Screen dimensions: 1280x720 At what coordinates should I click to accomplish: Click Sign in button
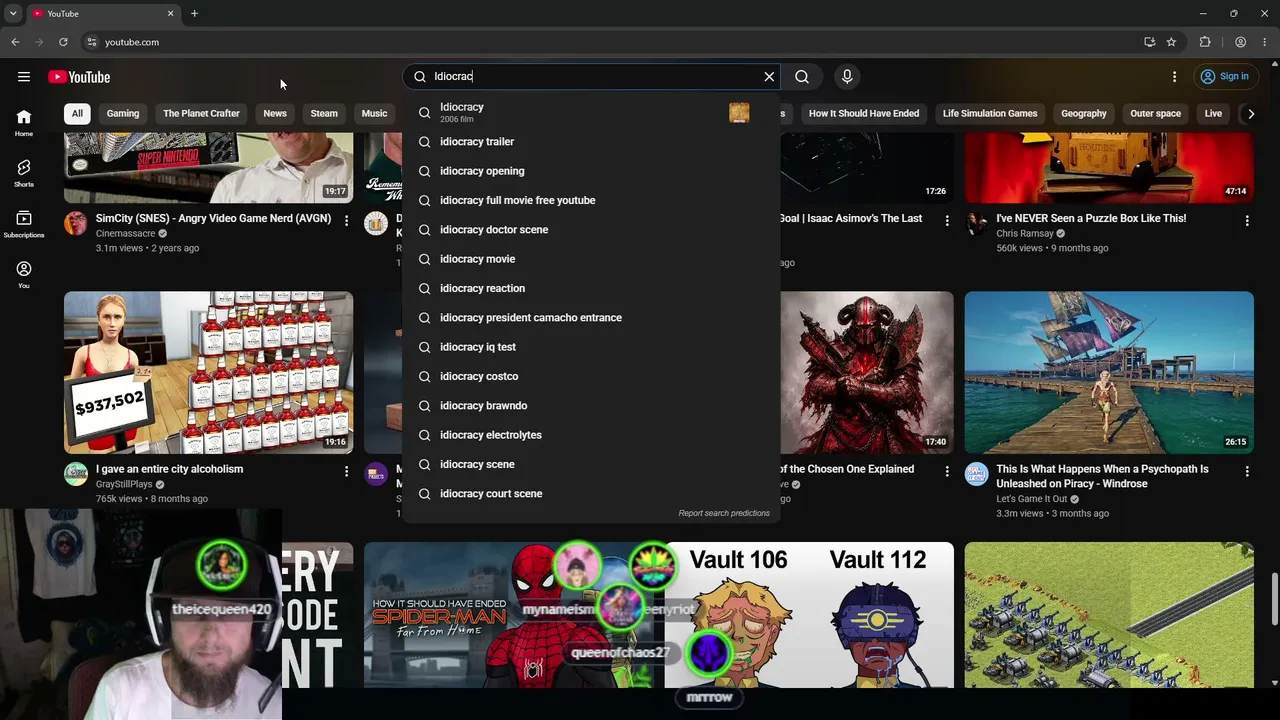[1225, 77]
